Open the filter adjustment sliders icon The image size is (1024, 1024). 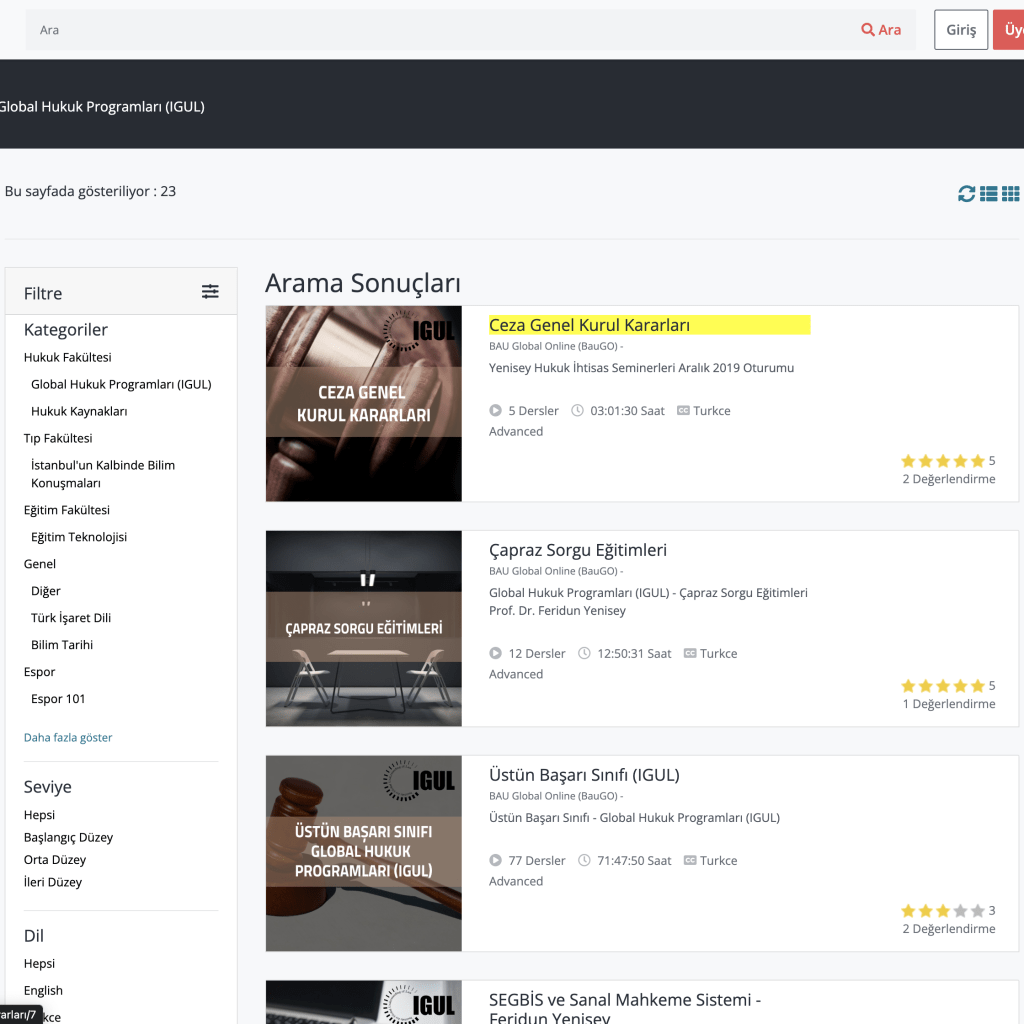tap(210, 291)
